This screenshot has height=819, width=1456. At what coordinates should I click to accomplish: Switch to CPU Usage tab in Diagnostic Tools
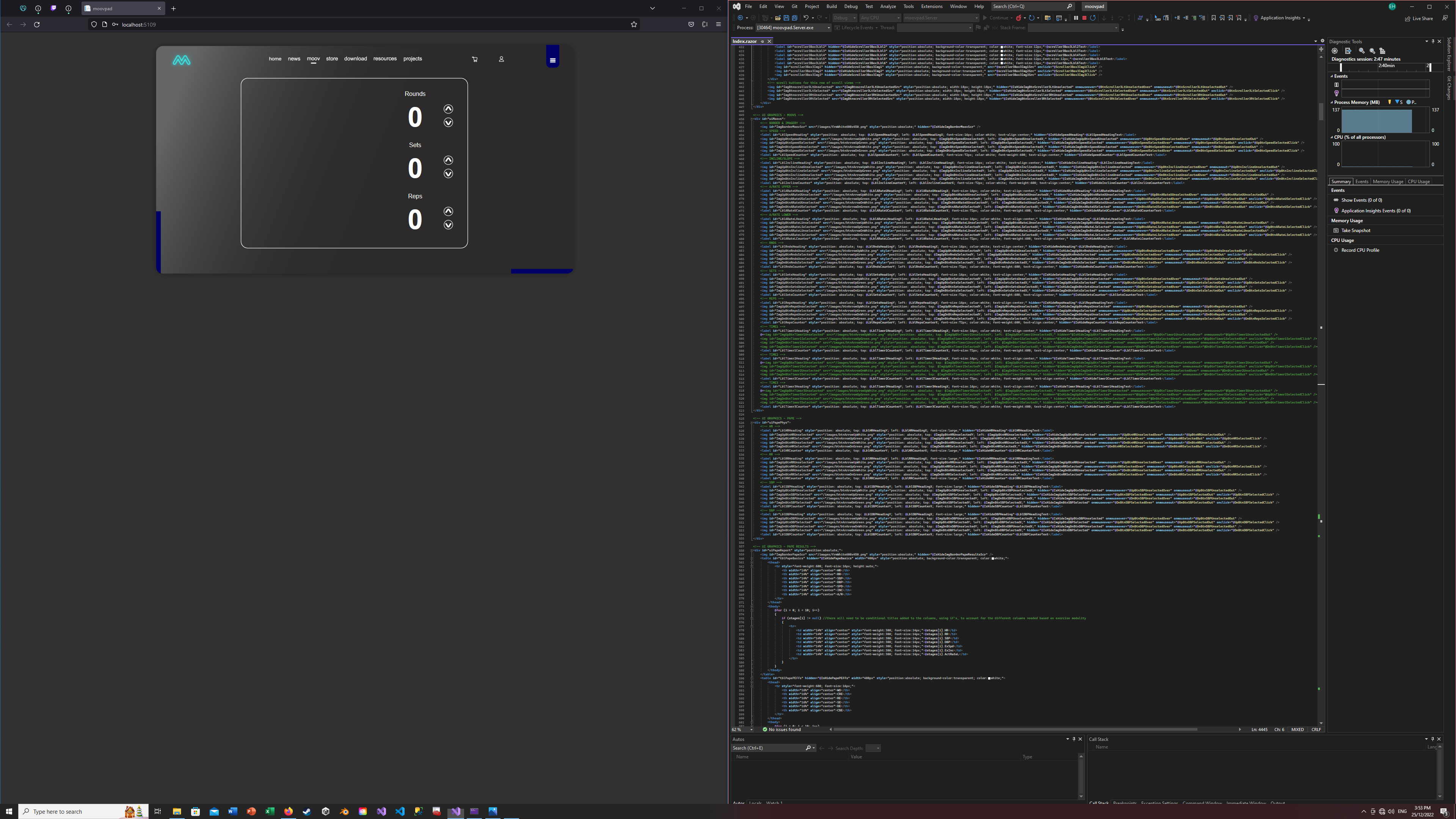click(1419, 182)
